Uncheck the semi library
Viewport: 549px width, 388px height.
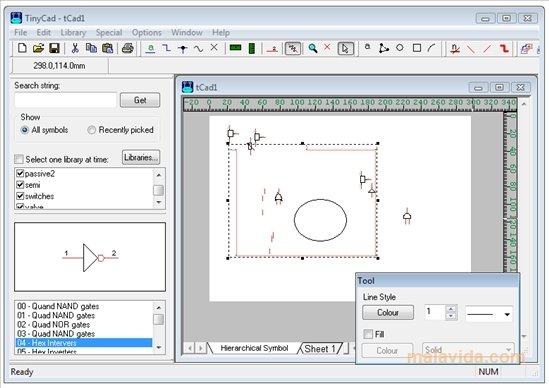[20, 185]
